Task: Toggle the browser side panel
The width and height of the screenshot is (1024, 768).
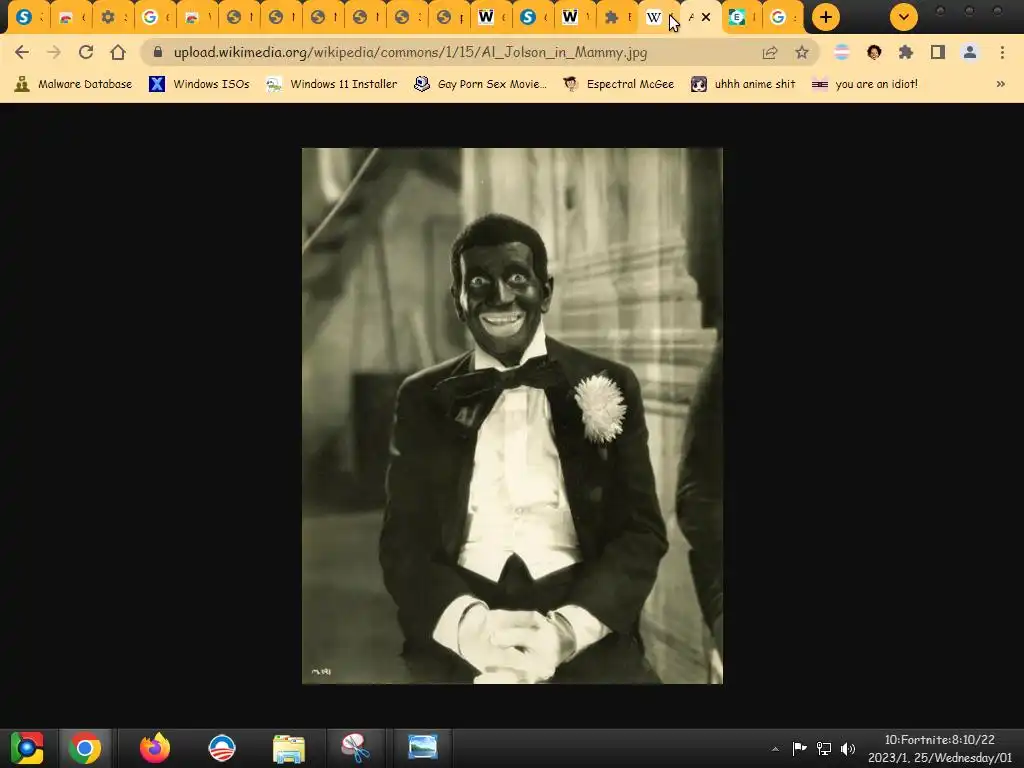Action: (938, 52)
